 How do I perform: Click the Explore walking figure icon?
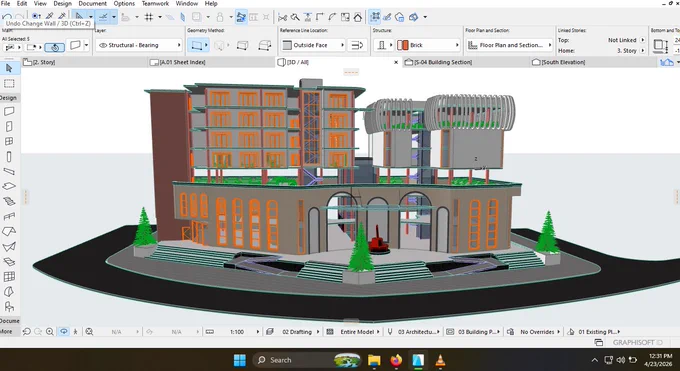pyautogui.click(x=75, y=332)
